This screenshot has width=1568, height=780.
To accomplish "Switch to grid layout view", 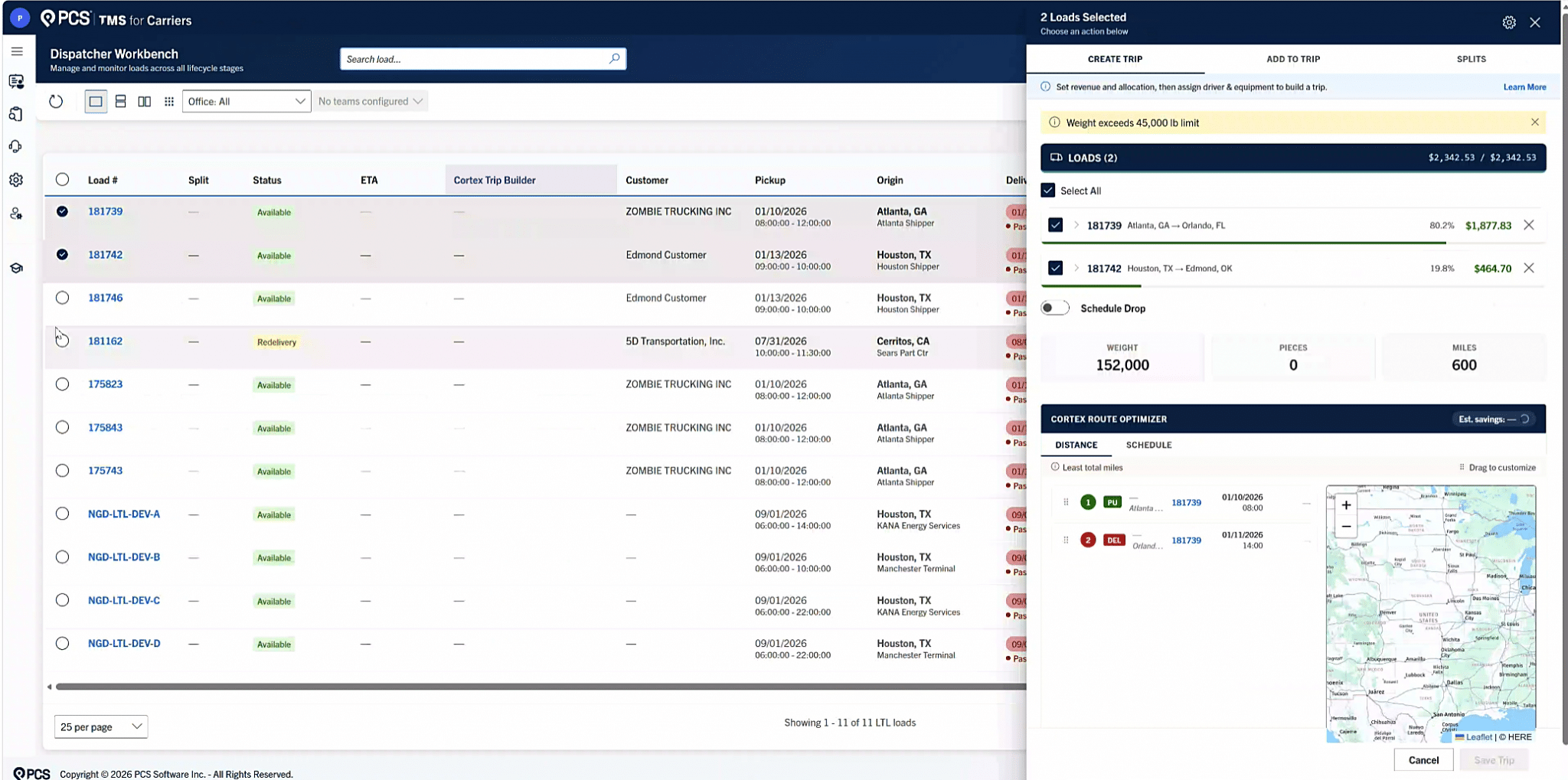I will coord(169,101).
